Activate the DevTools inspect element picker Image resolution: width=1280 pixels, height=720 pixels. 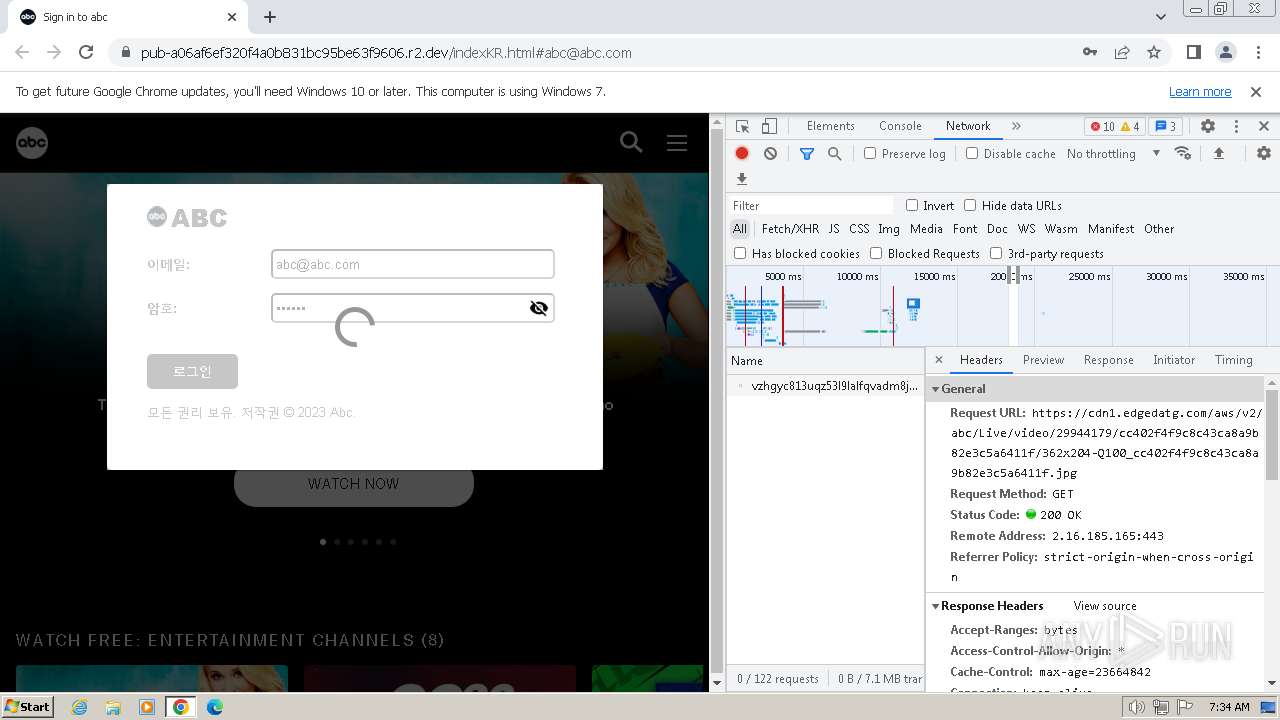(x=742, y=126)
